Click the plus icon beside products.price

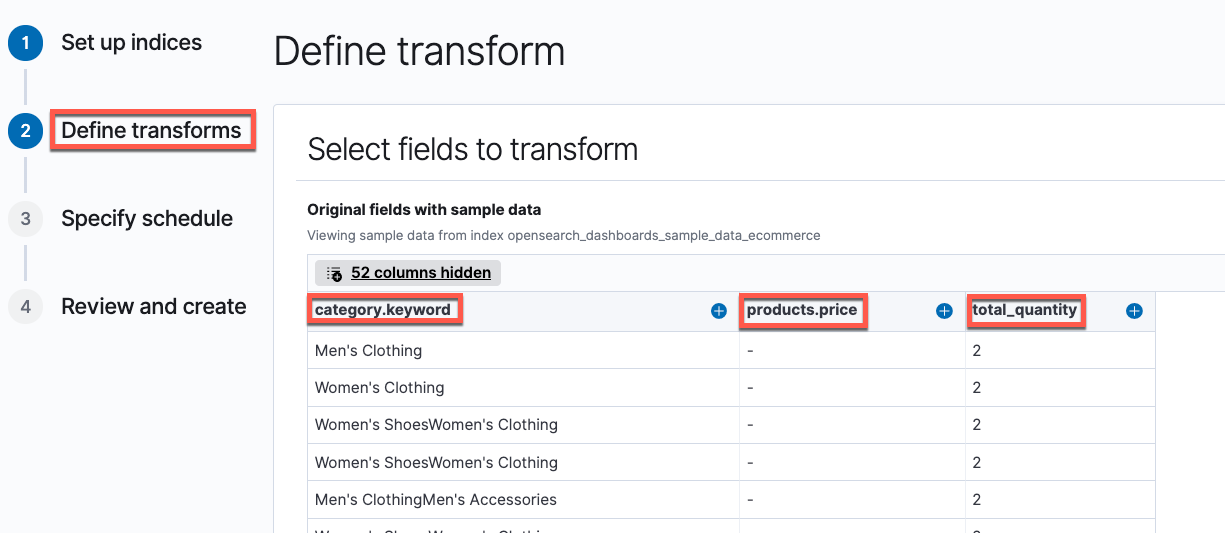click(944, 311)
